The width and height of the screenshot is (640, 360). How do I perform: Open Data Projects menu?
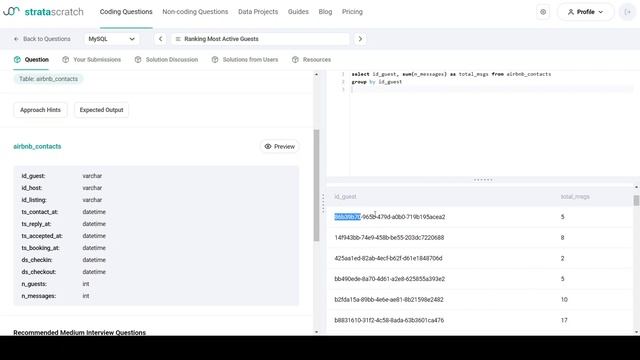(x=258, y=12)
